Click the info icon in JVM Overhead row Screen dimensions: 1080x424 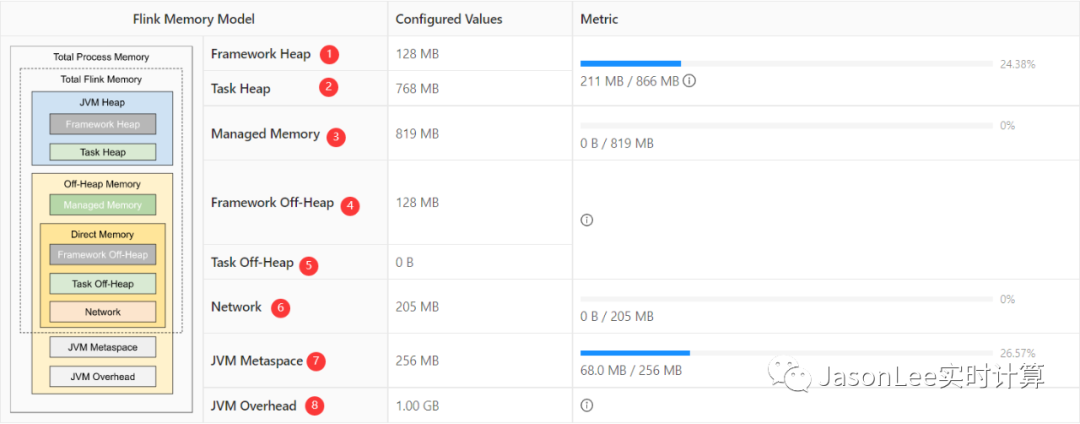tap(587, 405)
